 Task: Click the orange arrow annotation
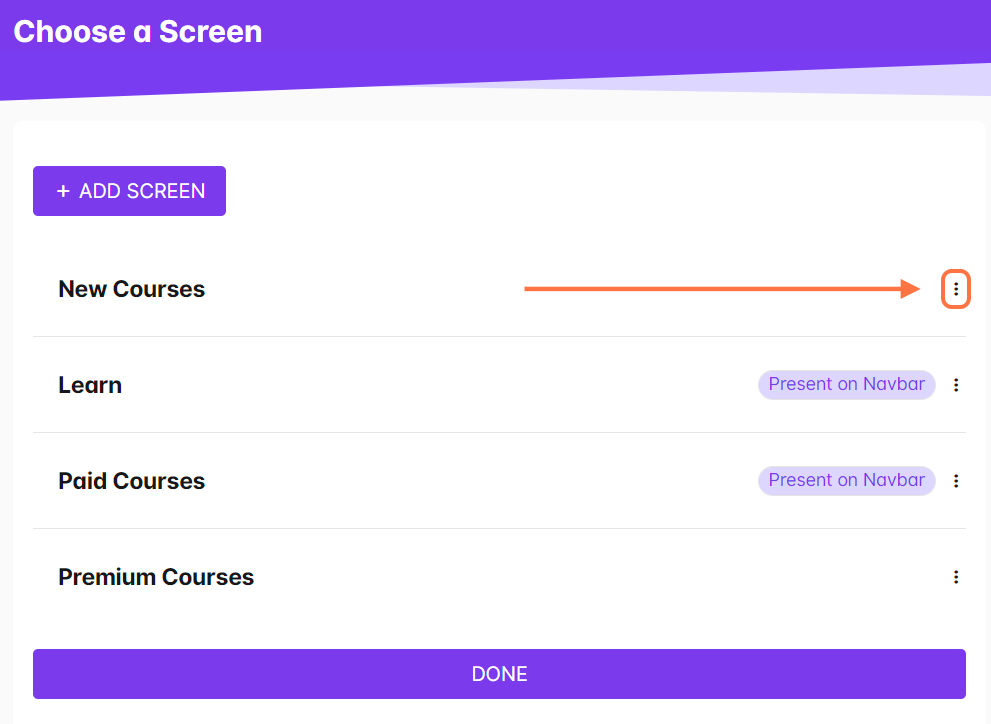(x=720, y=289)
